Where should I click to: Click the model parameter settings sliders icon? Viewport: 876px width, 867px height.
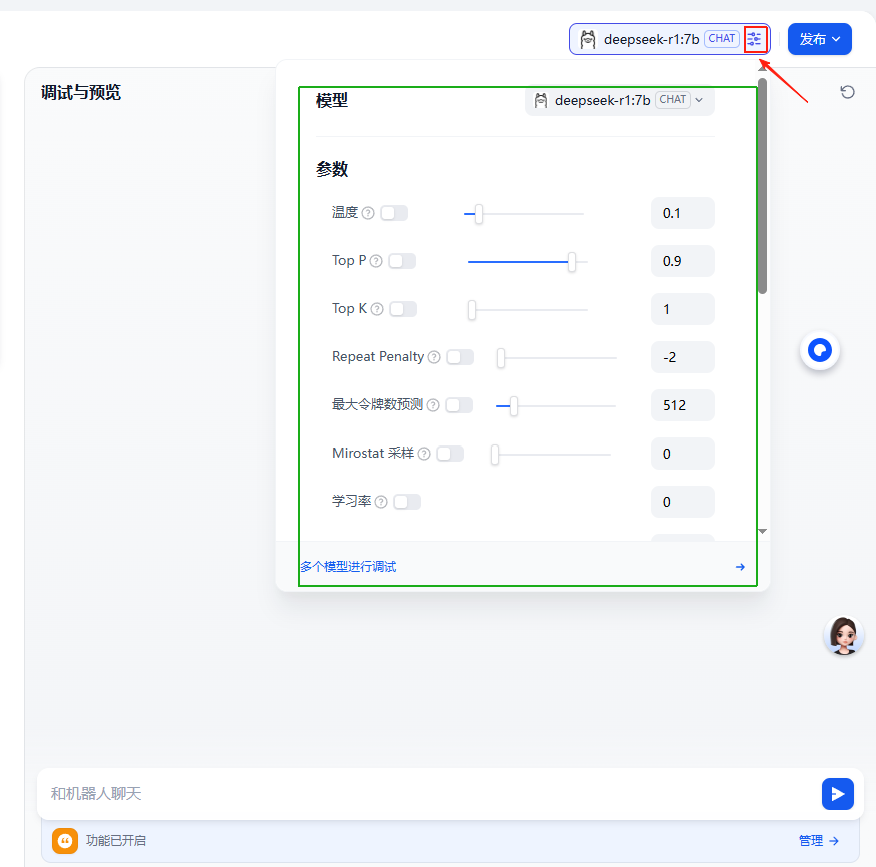[755, 39]
